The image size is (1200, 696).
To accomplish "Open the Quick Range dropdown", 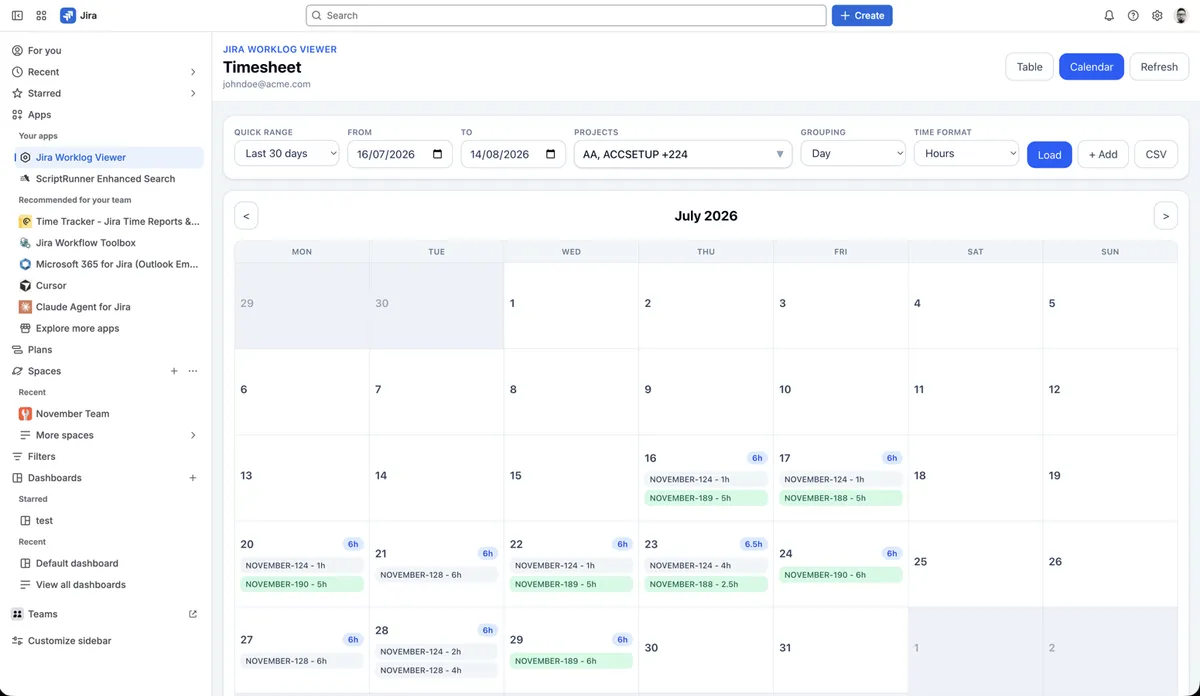I will point(287,154).
